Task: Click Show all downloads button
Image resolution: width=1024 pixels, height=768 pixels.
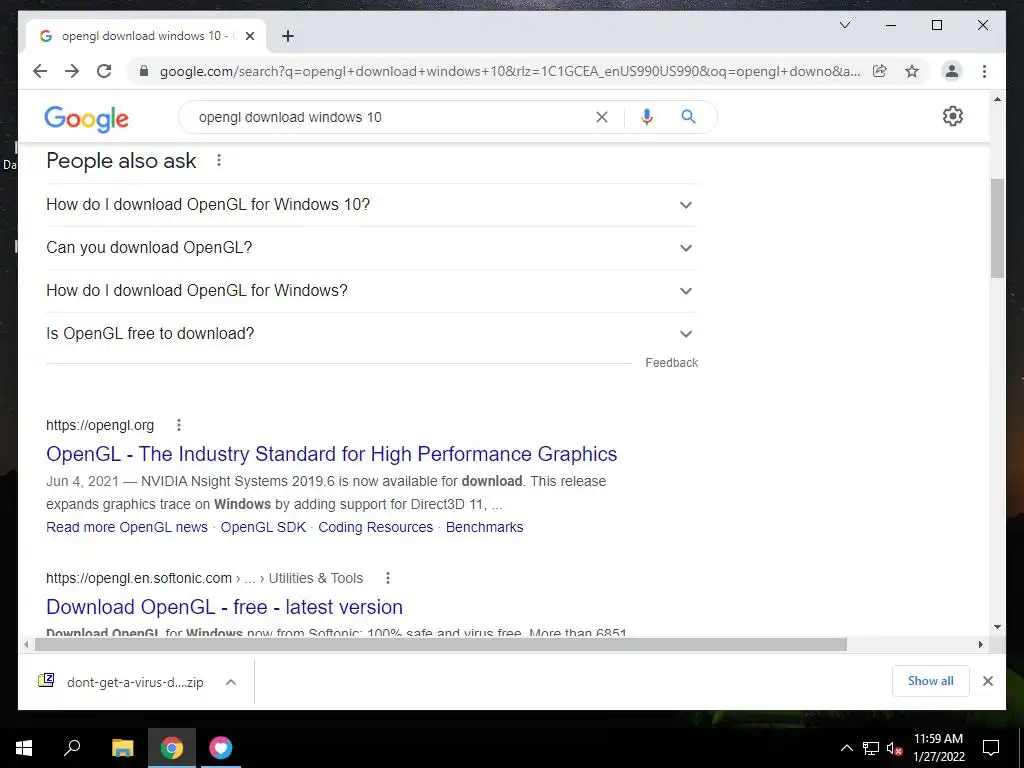Action: pos(930,680)
